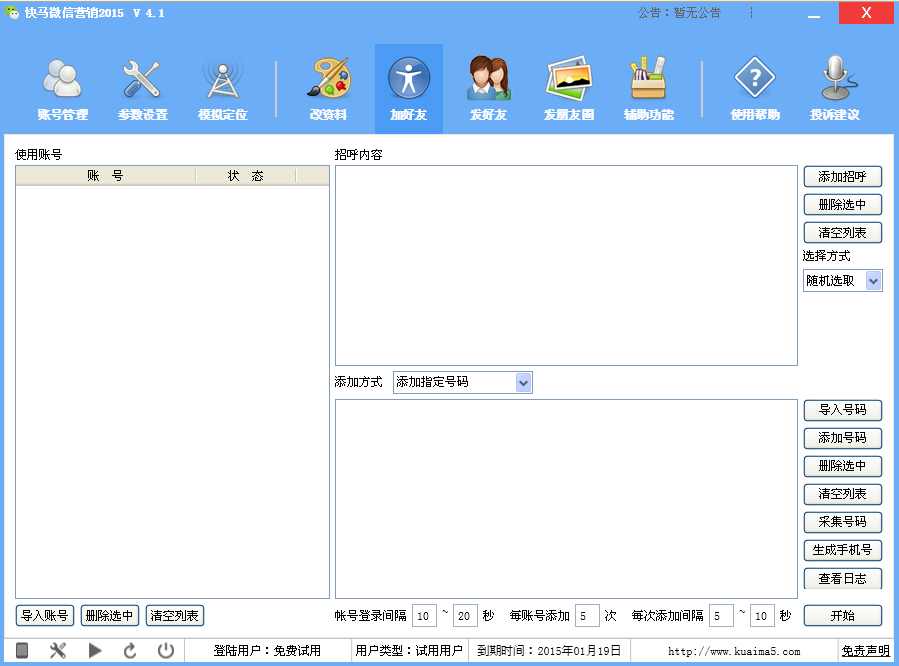Click 添加号码 add number button

tap(842, 438)
